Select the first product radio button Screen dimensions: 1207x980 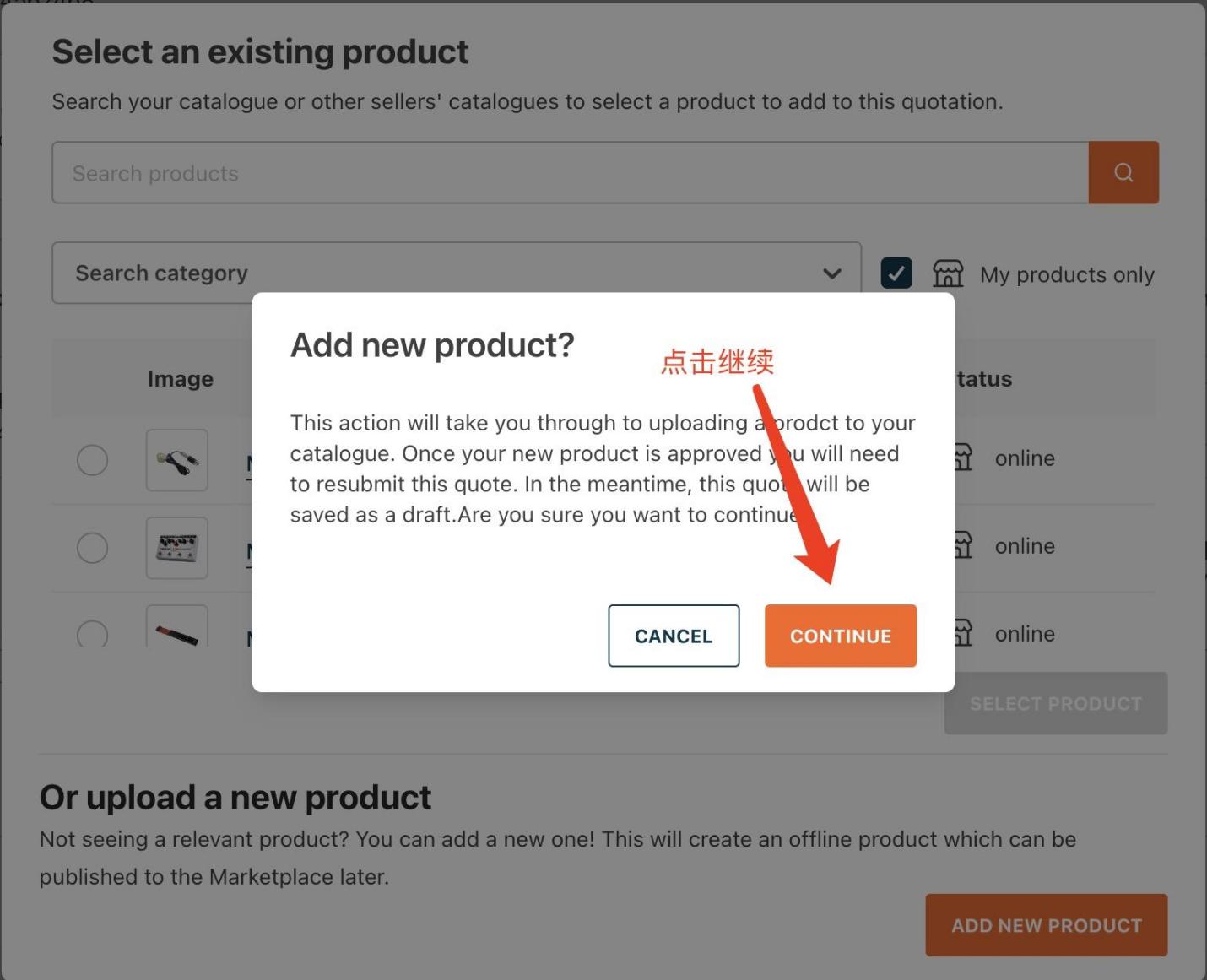coord(92,460)
